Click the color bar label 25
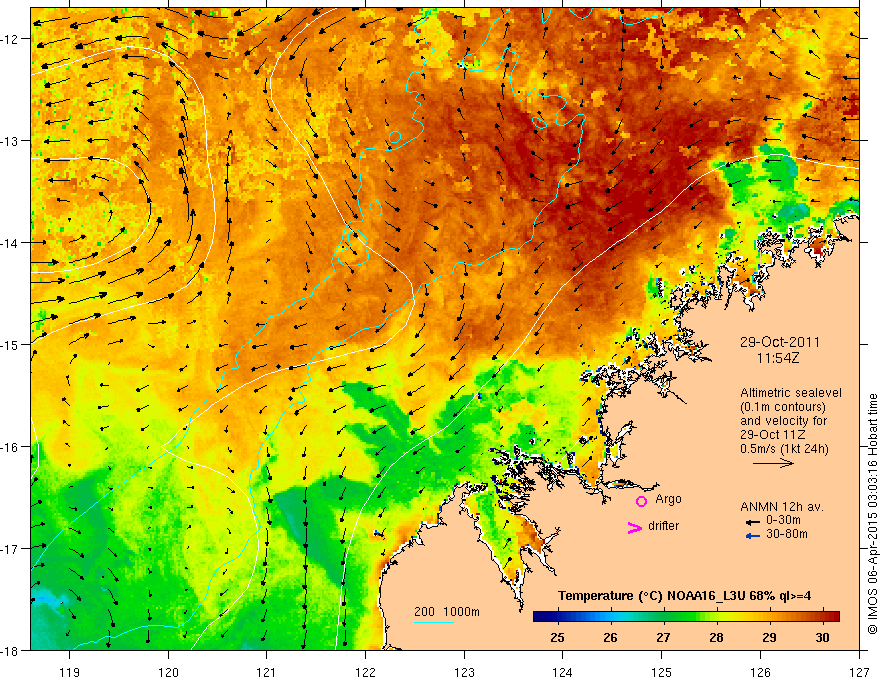 click(557, 637)
